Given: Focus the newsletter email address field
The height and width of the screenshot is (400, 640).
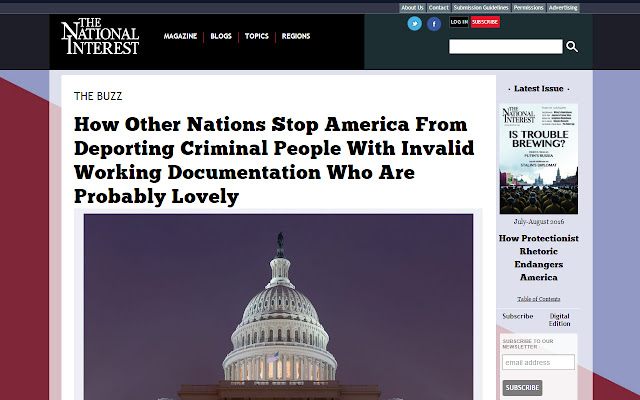Looking at the screenshot, I should click(x=538, y=362).
